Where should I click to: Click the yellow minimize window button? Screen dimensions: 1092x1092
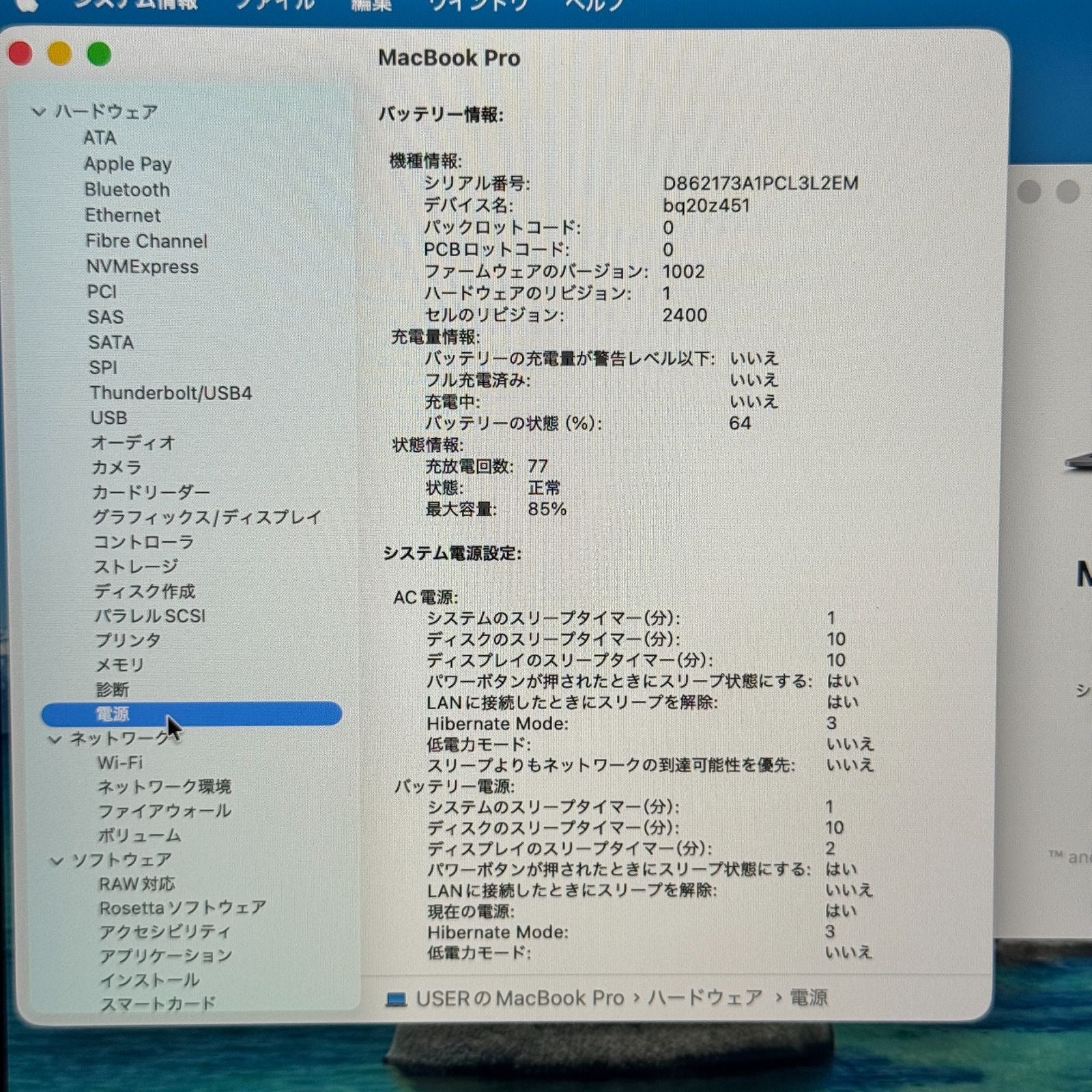click(x=60, y=54)
